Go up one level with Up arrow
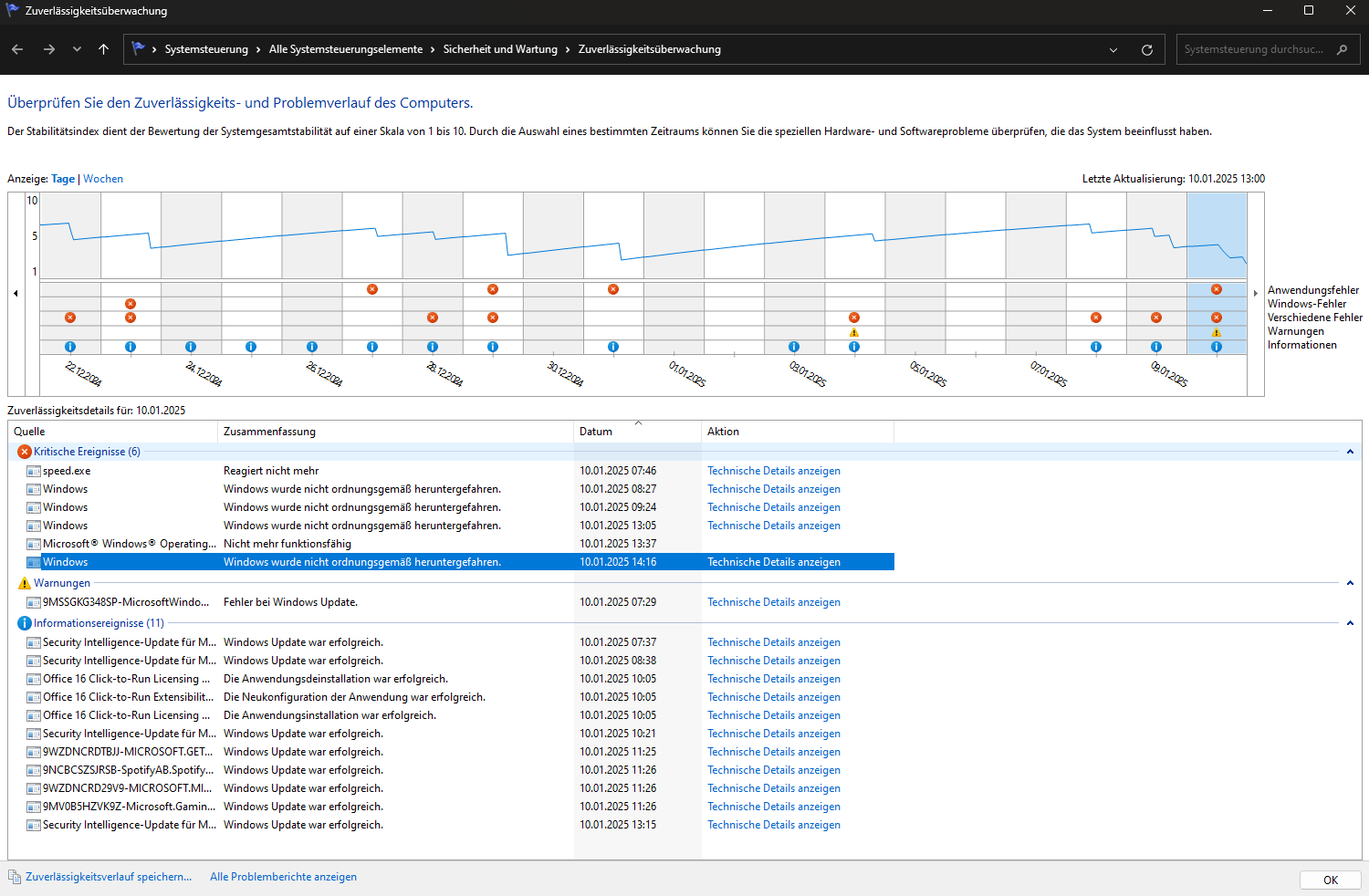The image size is (1369, 896). (x=103, y=49)
